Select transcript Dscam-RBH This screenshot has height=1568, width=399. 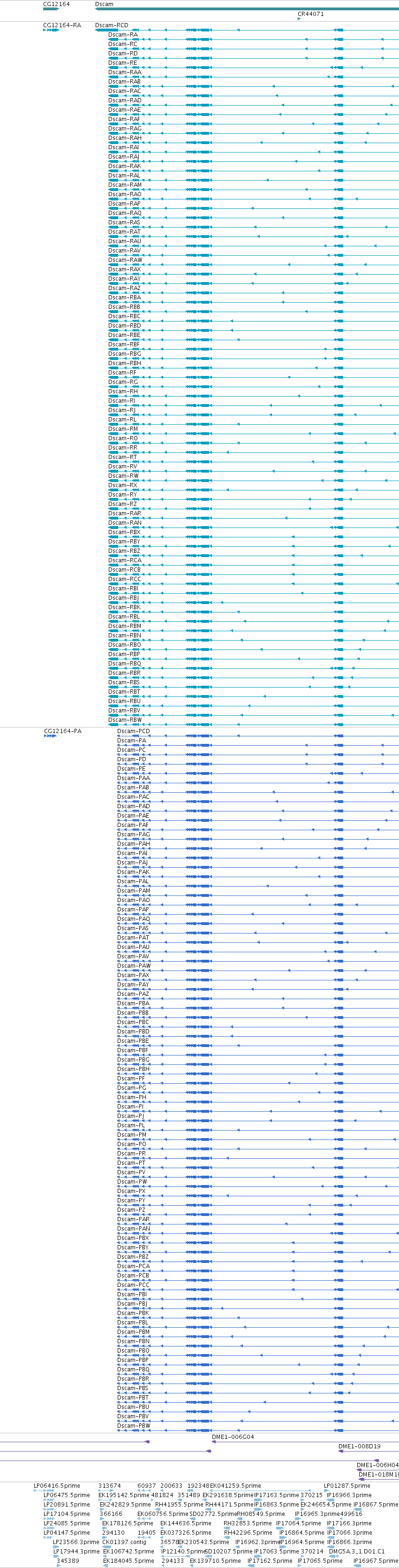(124, 363)
